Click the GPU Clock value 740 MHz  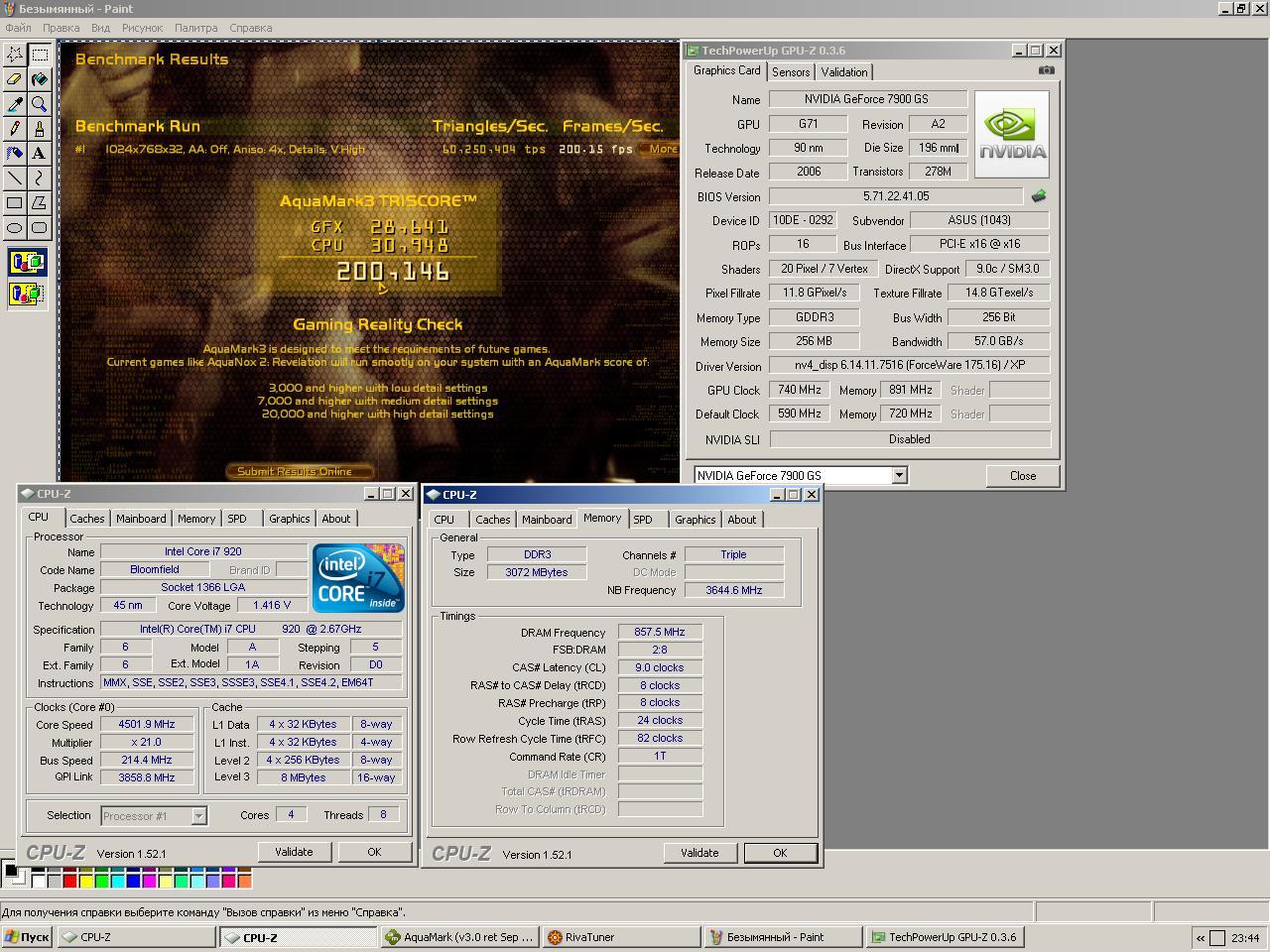tap(800, 391)
